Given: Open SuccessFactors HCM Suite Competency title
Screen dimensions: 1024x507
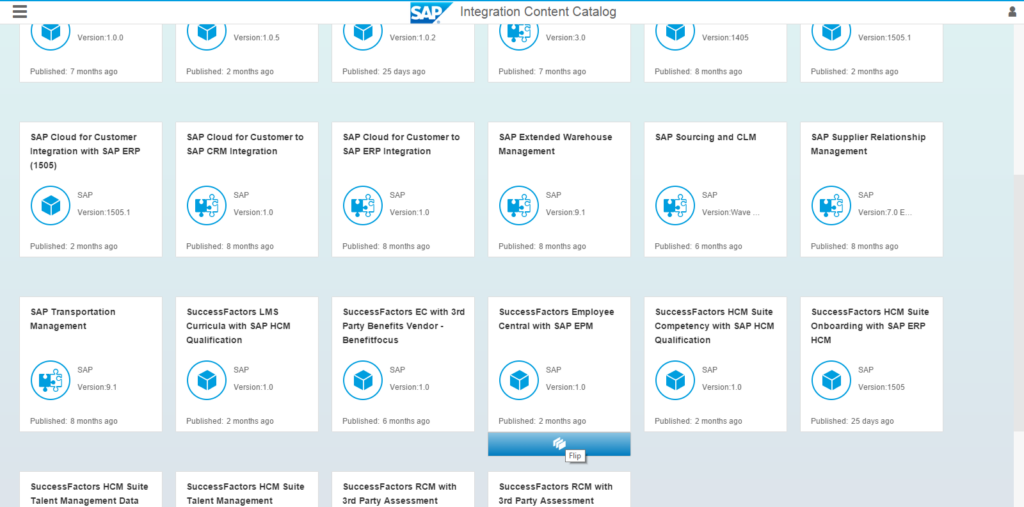Looking at the screenshot, I should point(714,326).
